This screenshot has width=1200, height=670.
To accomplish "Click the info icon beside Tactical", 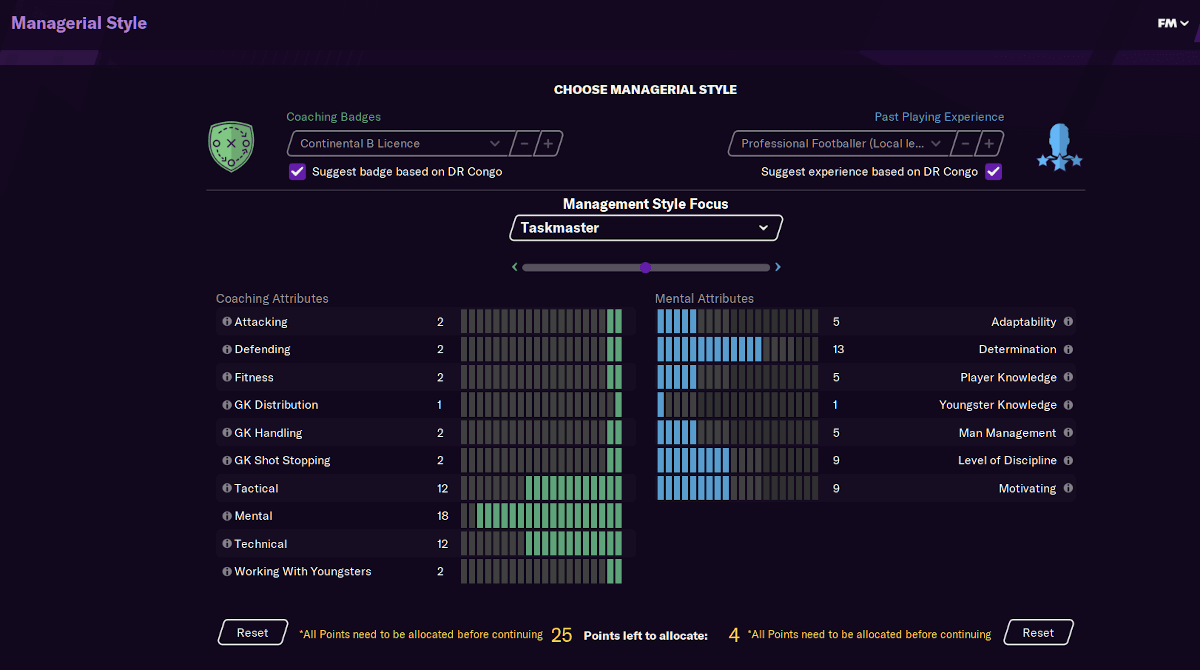I will 227,489.
